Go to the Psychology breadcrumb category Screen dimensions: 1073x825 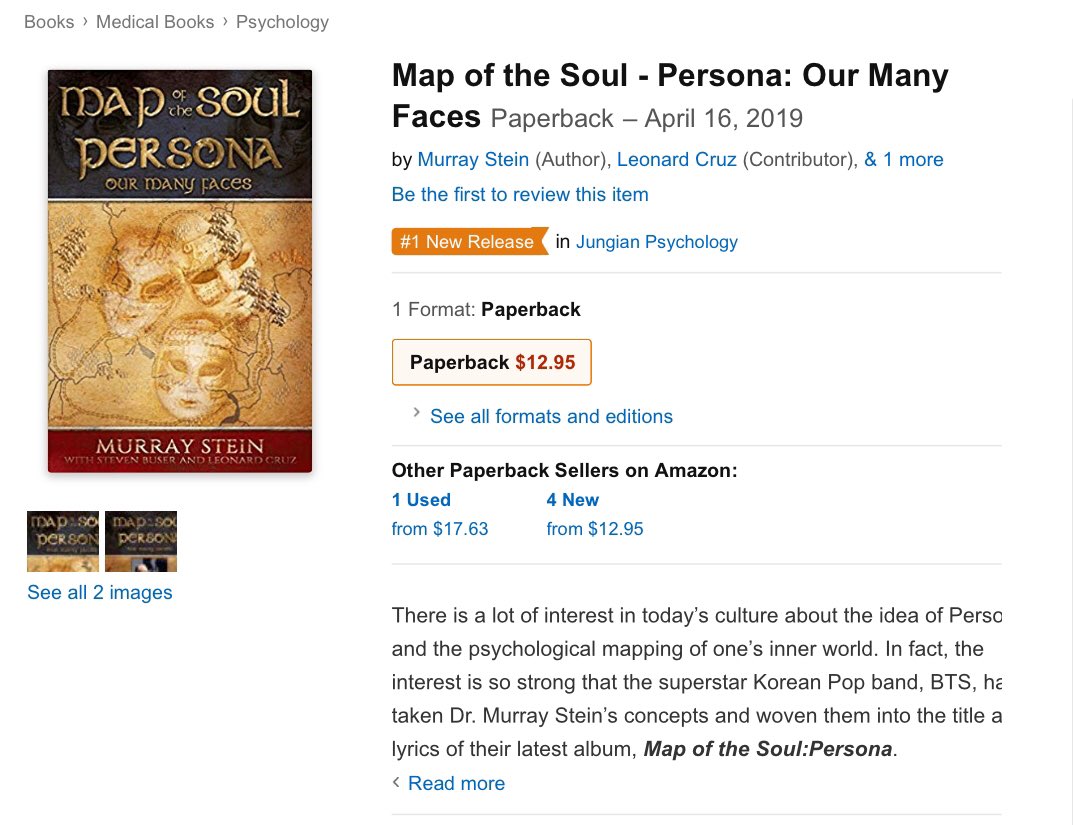click(x=282, y=21)
